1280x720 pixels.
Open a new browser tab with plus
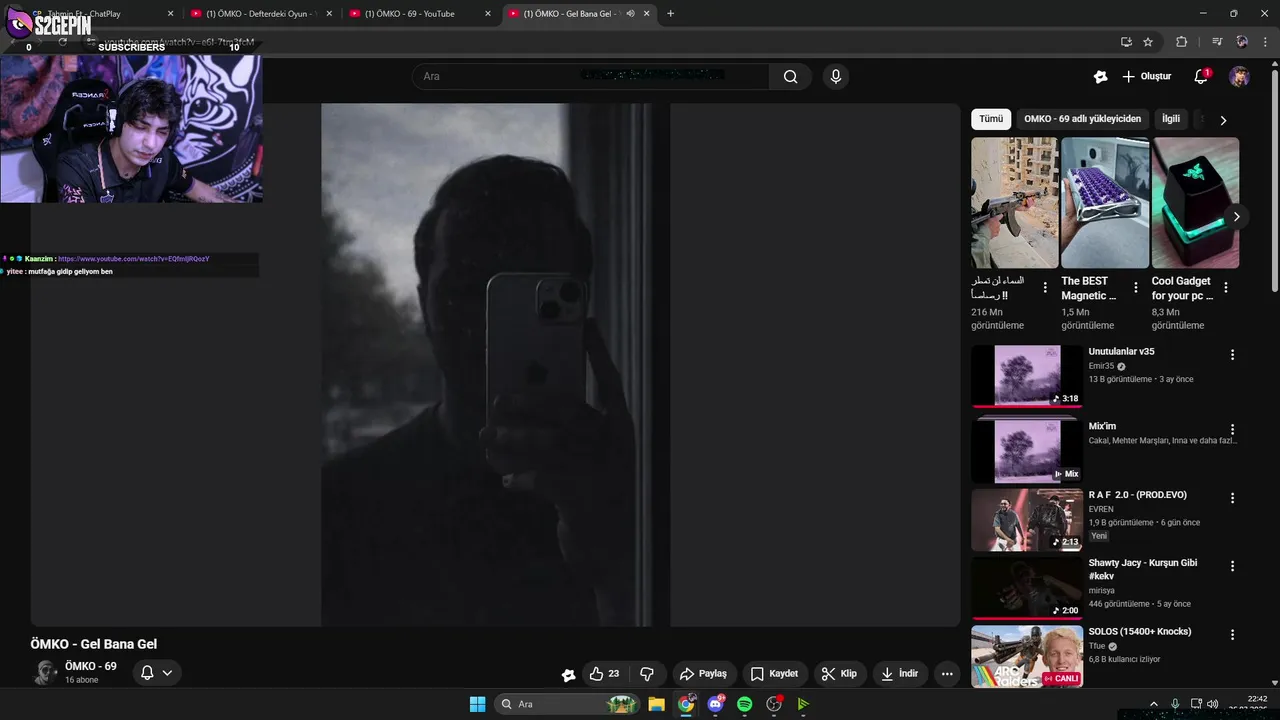[670, 13]
